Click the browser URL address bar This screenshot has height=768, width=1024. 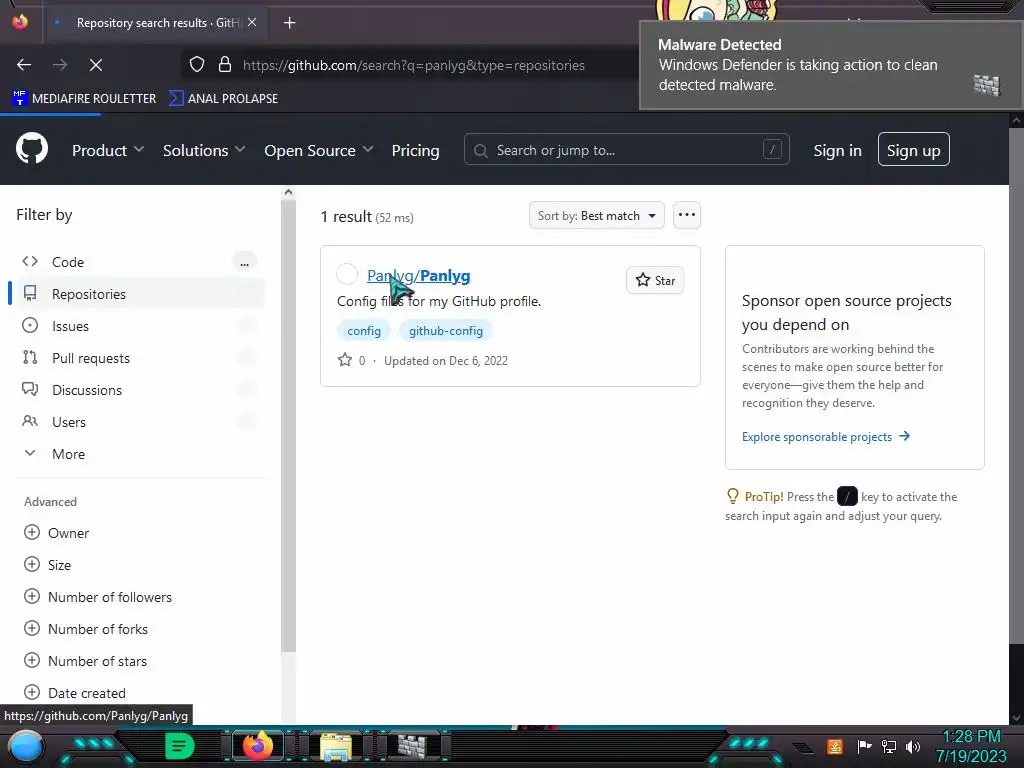click(x=413, y=65)
